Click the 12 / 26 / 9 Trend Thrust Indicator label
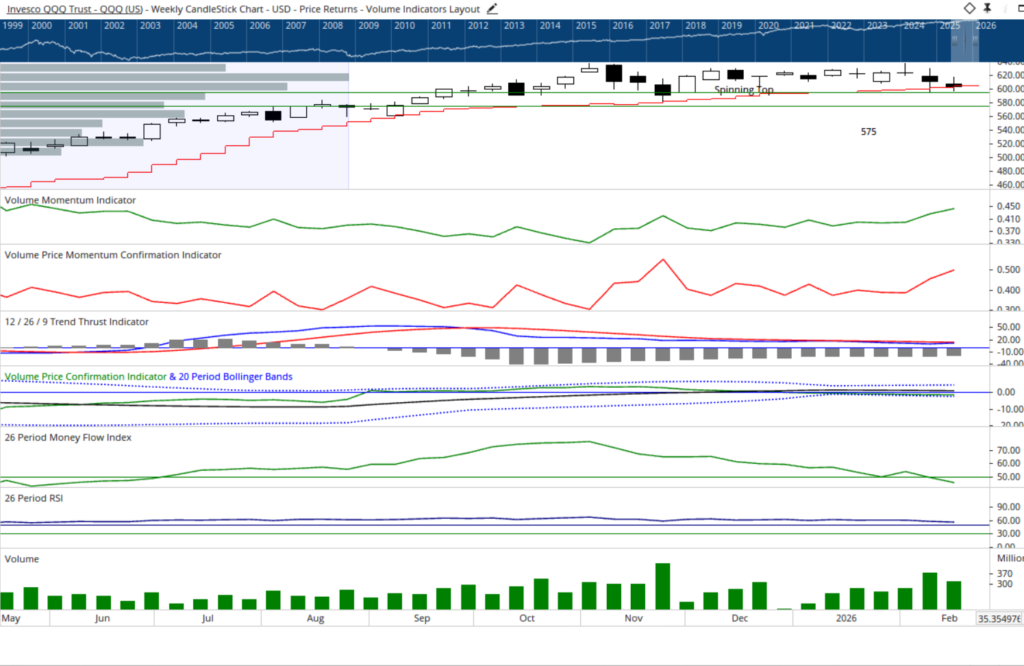The width and height of the screenshot is (1024, 666). (x=77, y=322)
